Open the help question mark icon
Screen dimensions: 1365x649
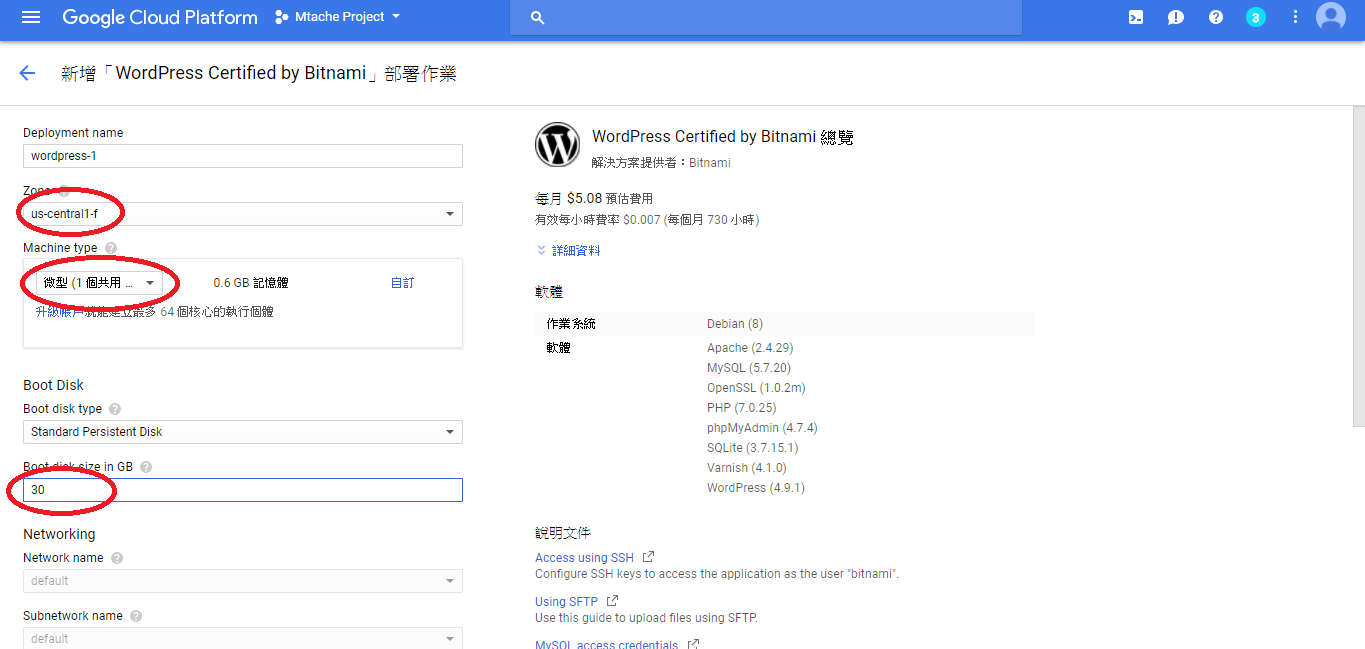click(1216, 17)
